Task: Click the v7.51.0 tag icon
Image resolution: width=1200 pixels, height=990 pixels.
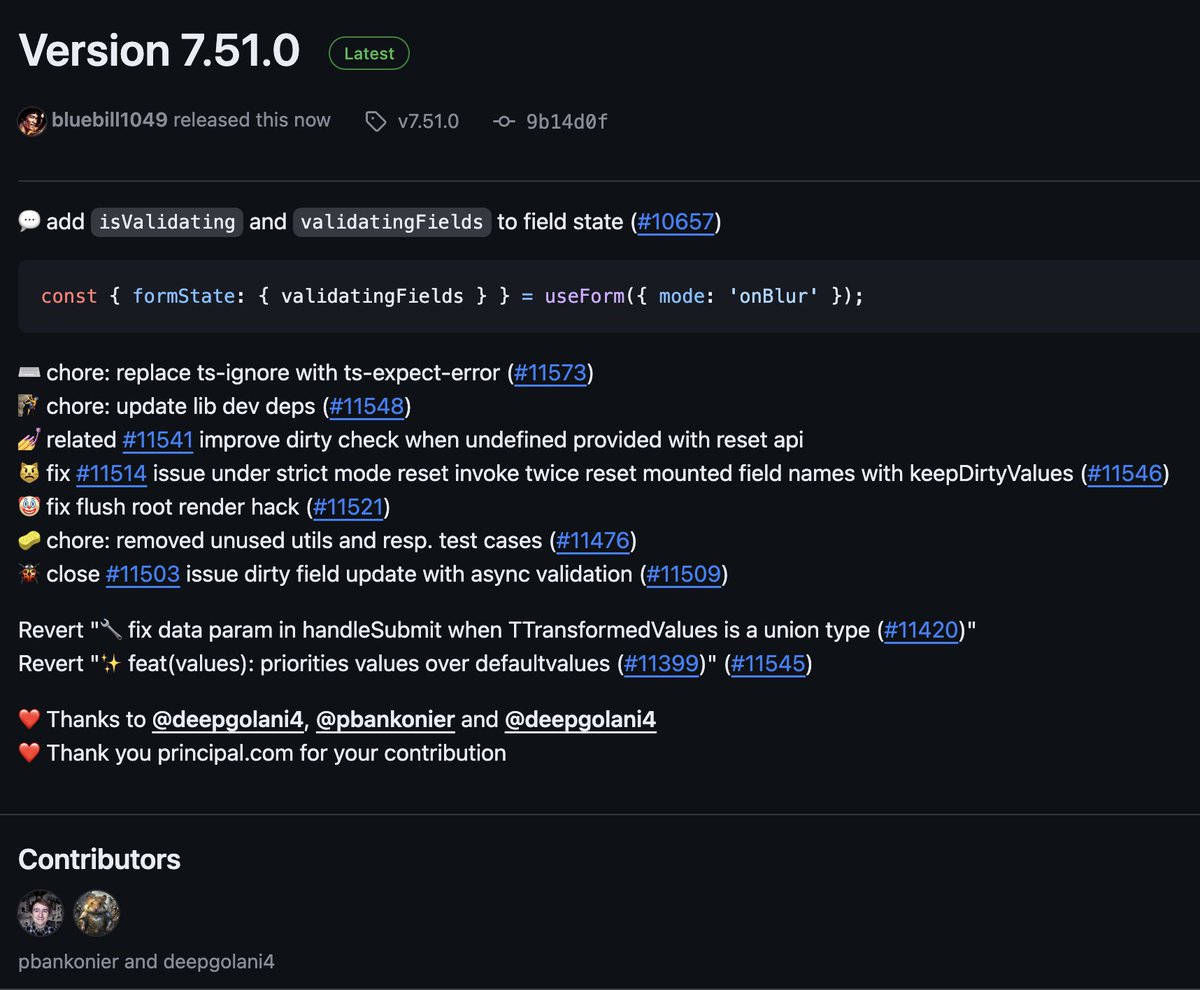Action: tap(375, 122)
